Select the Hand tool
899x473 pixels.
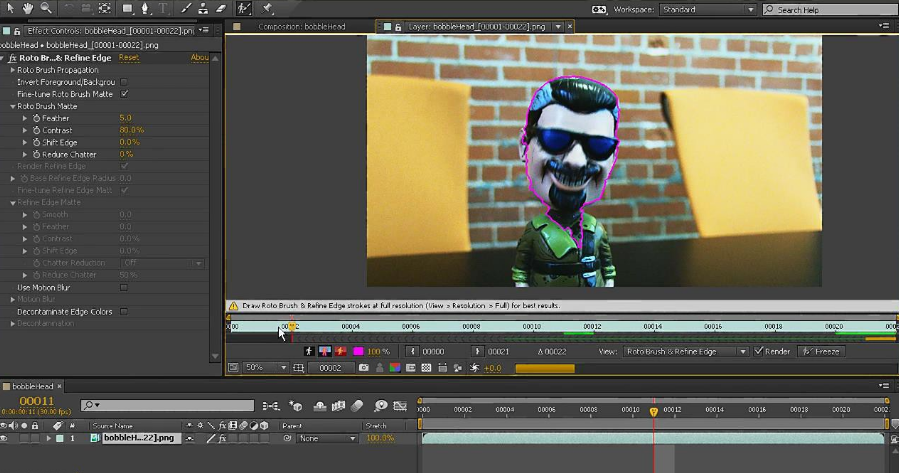28,8
